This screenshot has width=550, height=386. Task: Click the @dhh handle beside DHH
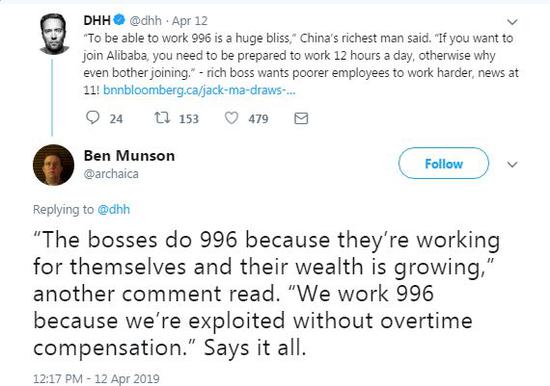tap(146, 21)
